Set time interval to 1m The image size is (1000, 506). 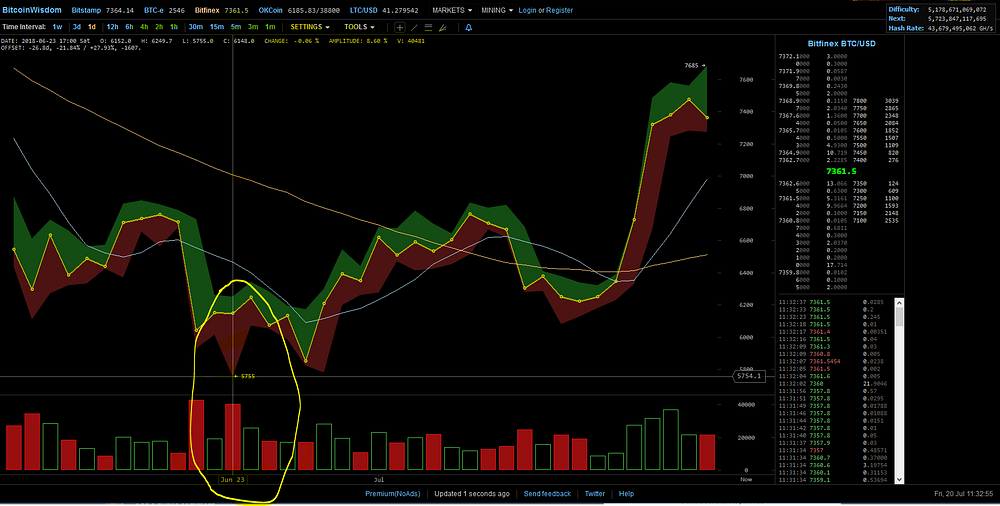point(270,27)
